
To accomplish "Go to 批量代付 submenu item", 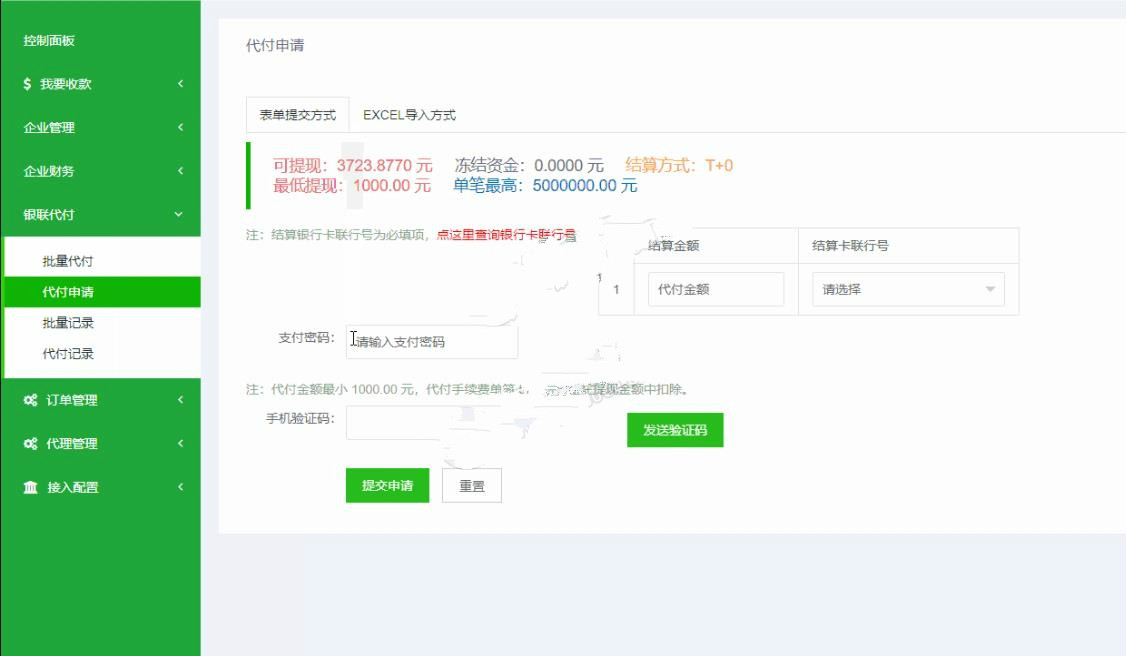I will coord(68,261).
